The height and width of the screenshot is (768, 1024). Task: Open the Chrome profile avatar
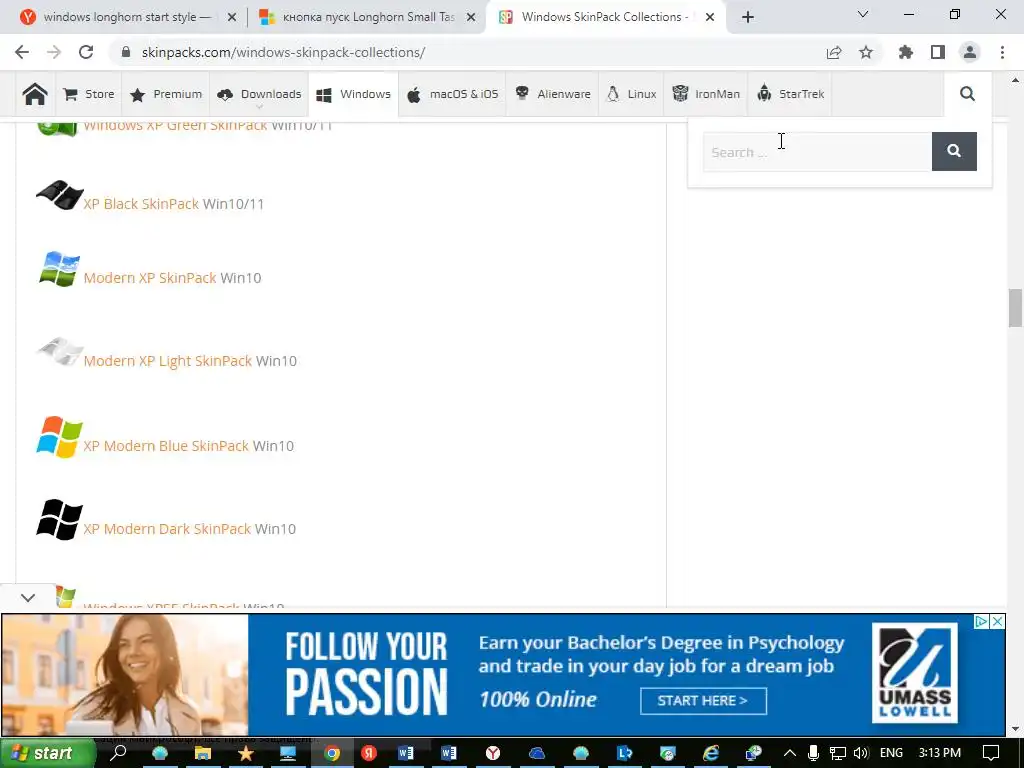pyautogui.click(x=970, y=52)
